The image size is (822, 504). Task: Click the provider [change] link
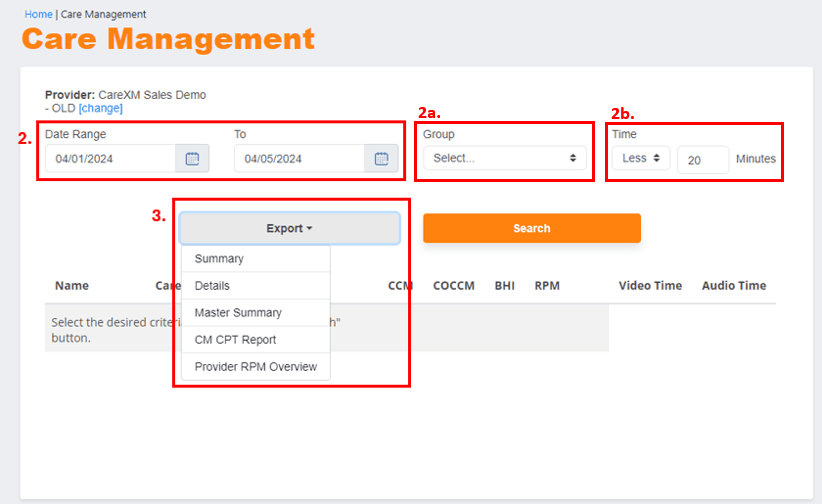pyautogui.click(x=101, y=108)
